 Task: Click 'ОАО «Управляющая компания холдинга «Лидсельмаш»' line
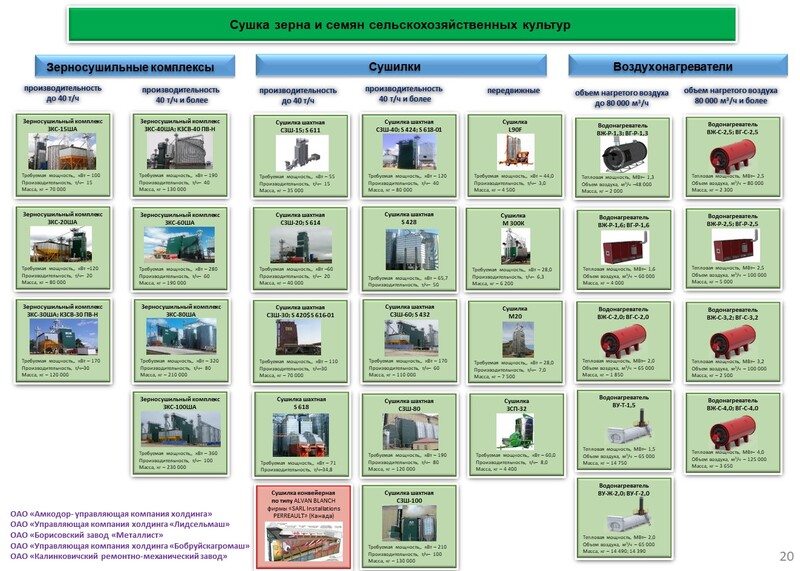(x=120, y=524)
